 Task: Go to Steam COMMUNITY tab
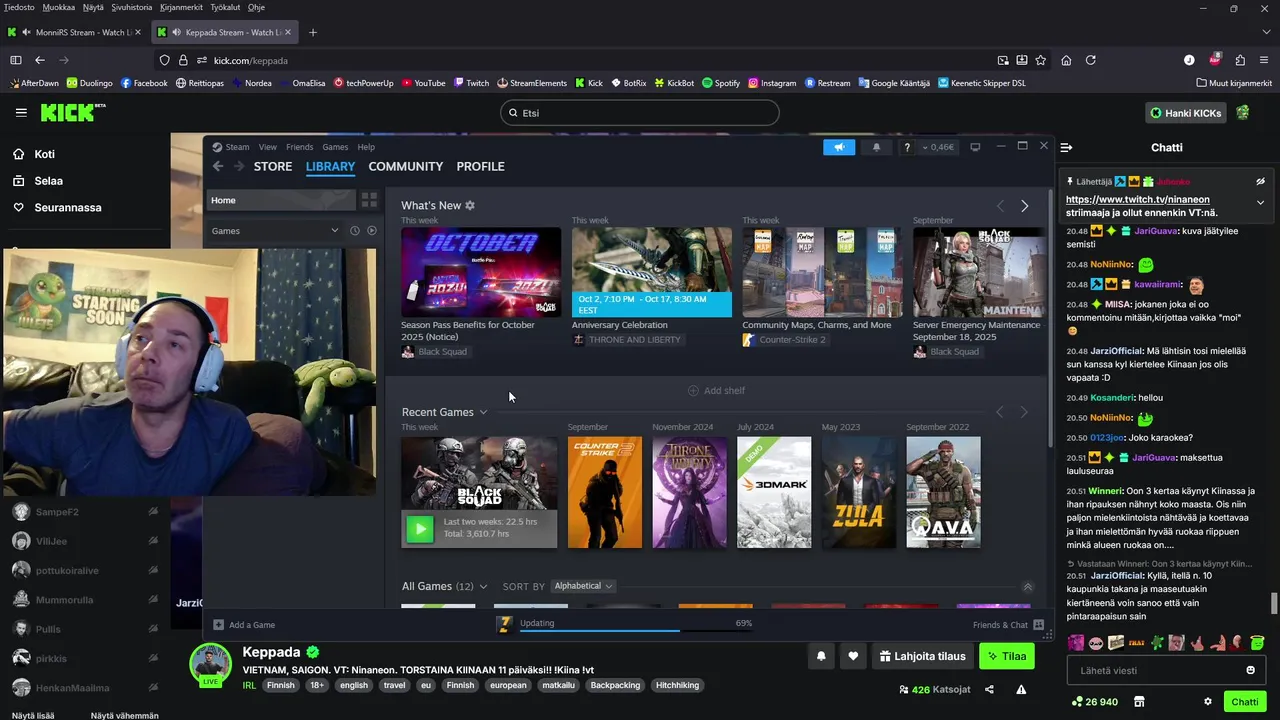[x=406, y=166]
